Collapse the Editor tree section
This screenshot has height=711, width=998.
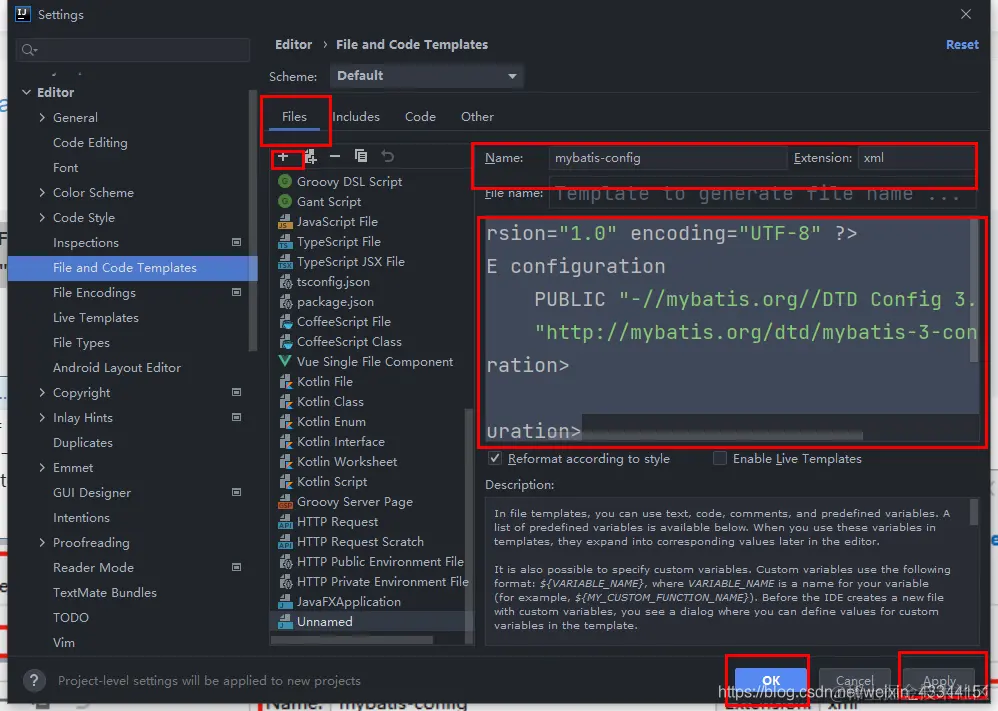pyautogui.click(x=26, y=92)
